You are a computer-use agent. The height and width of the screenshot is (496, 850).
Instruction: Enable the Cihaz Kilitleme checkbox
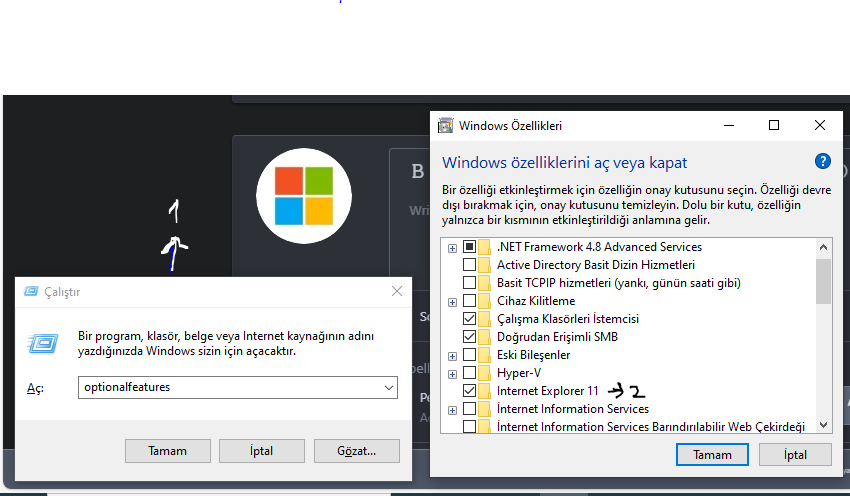pyautogui.click(x=469, y=300)
